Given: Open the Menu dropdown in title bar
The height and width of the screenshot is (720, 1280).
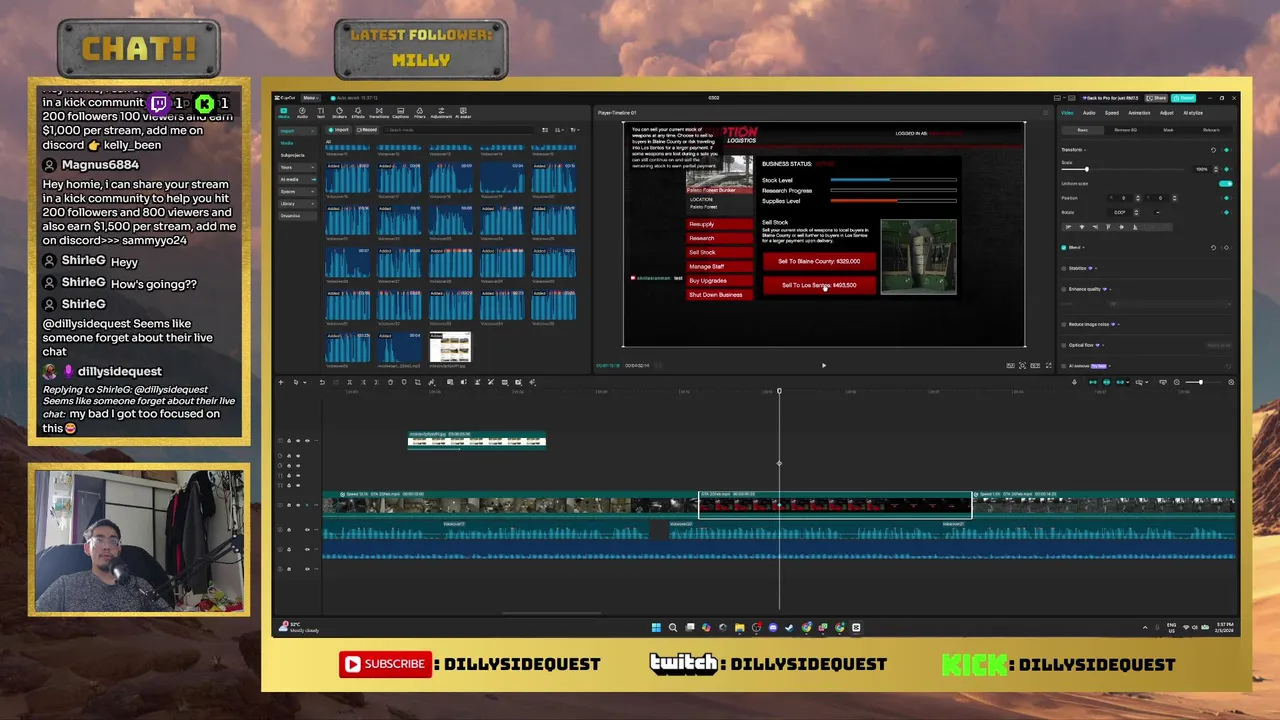Looking at the screenshot, I should [311, 98].
